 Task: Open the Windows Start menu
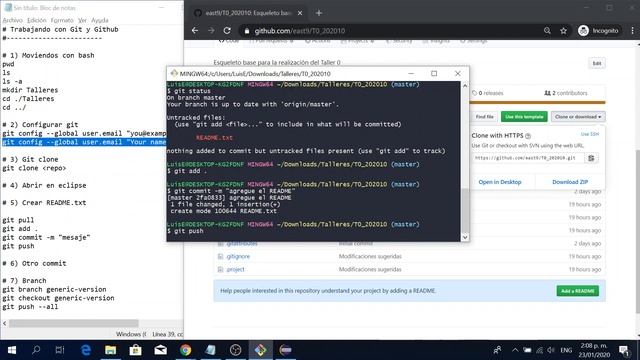pyautogui.click(x=12, y=350)
